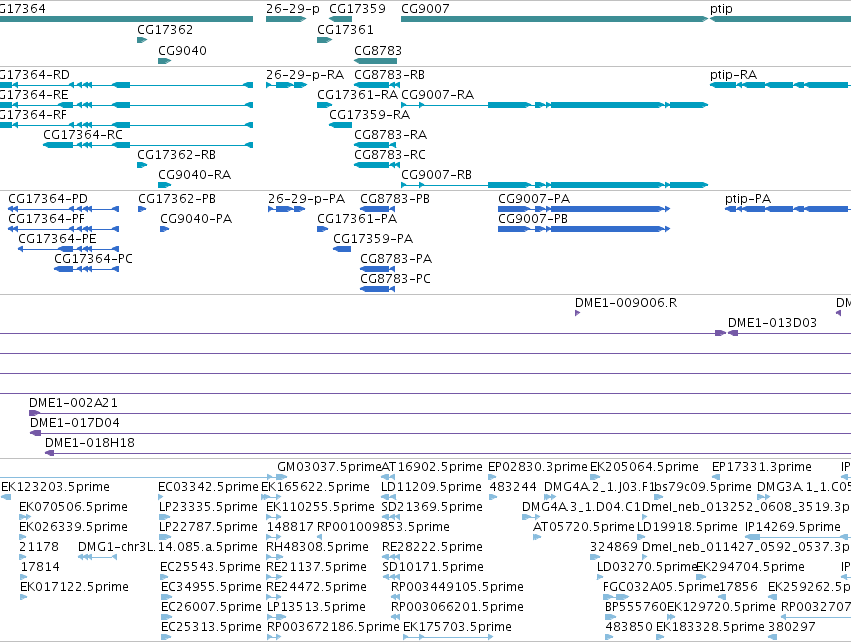
Task: Select protein CG17364-PC
Action: 86,269
